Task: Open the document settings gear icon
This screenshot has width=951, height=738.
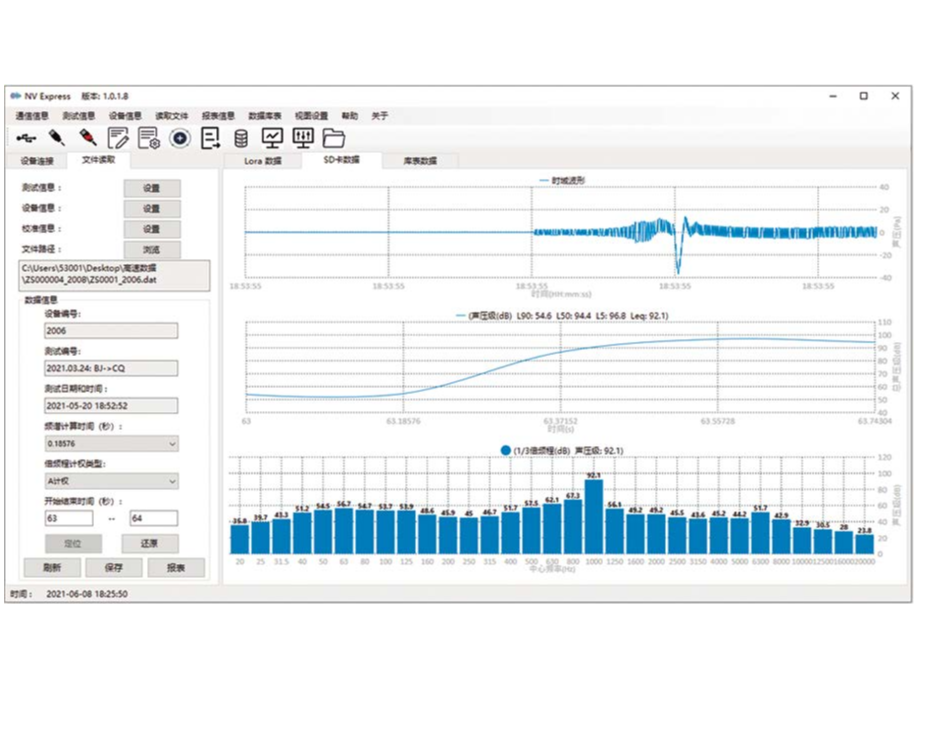Action: coord(149,138)
